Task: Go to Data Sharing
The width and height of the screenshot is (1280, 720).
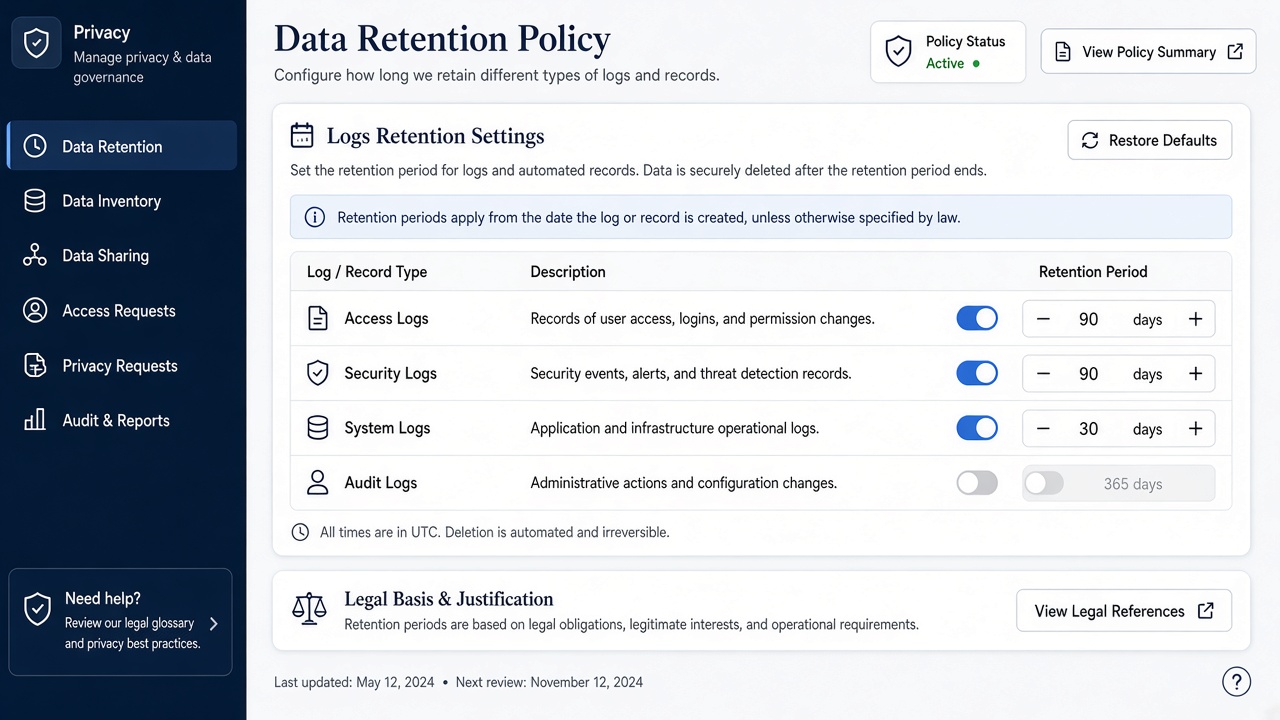Action: (122, 256)
